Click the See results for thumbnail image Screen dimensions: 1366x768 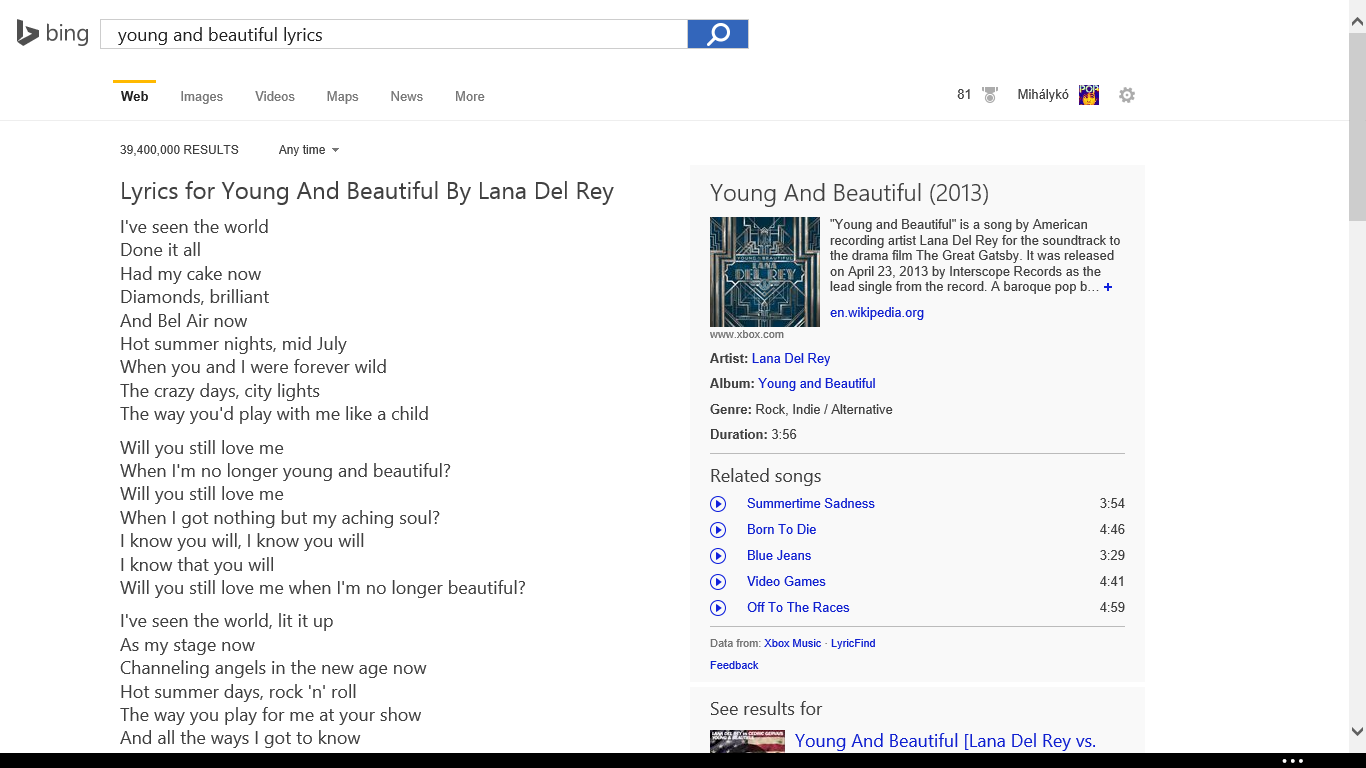[x=747, y=741]
